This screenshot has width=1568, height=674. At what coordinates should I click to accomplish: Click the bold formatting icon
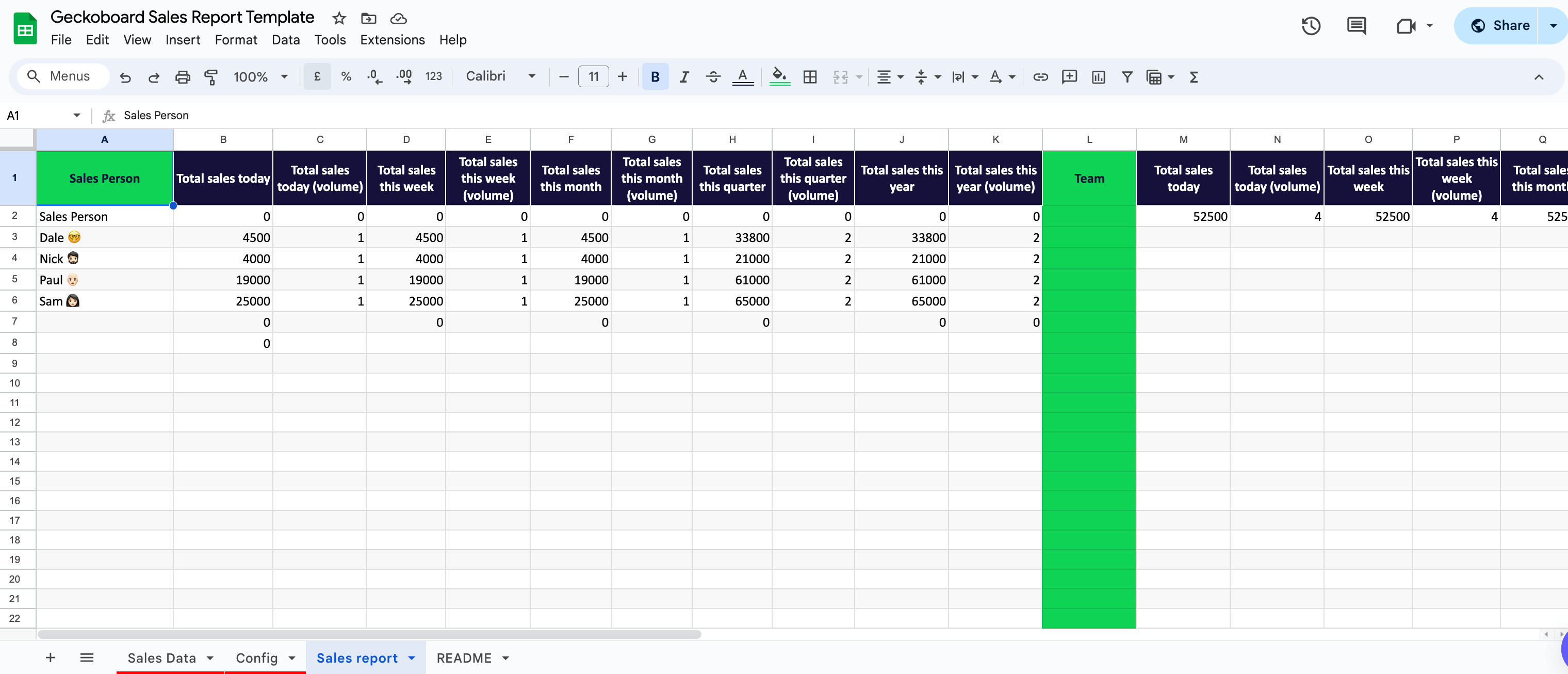click(655, 77)
